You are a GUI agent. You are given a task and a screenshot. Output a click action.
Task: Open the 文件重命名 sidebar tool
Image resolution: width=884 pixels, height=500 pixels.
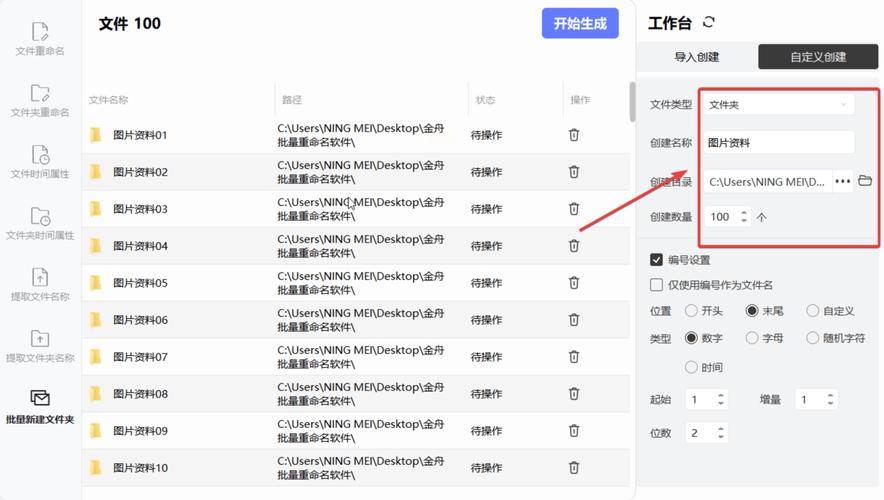(39, 39)
